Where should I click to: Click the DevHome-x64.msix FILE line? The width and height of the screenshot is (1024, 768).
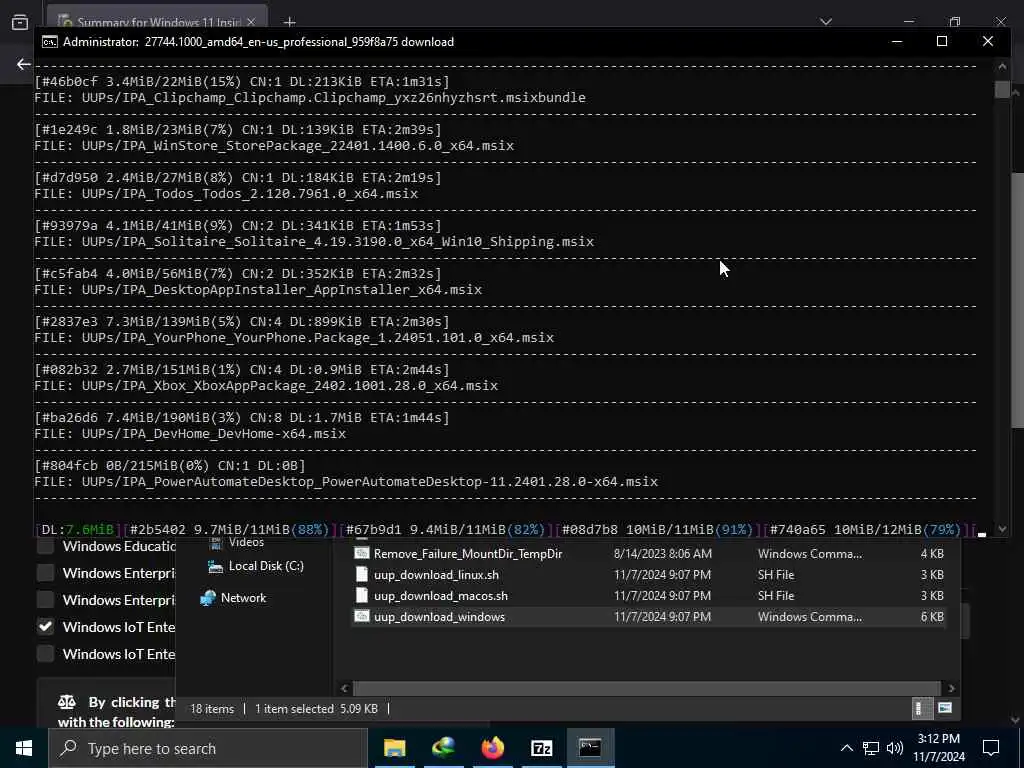click(190, 434)
